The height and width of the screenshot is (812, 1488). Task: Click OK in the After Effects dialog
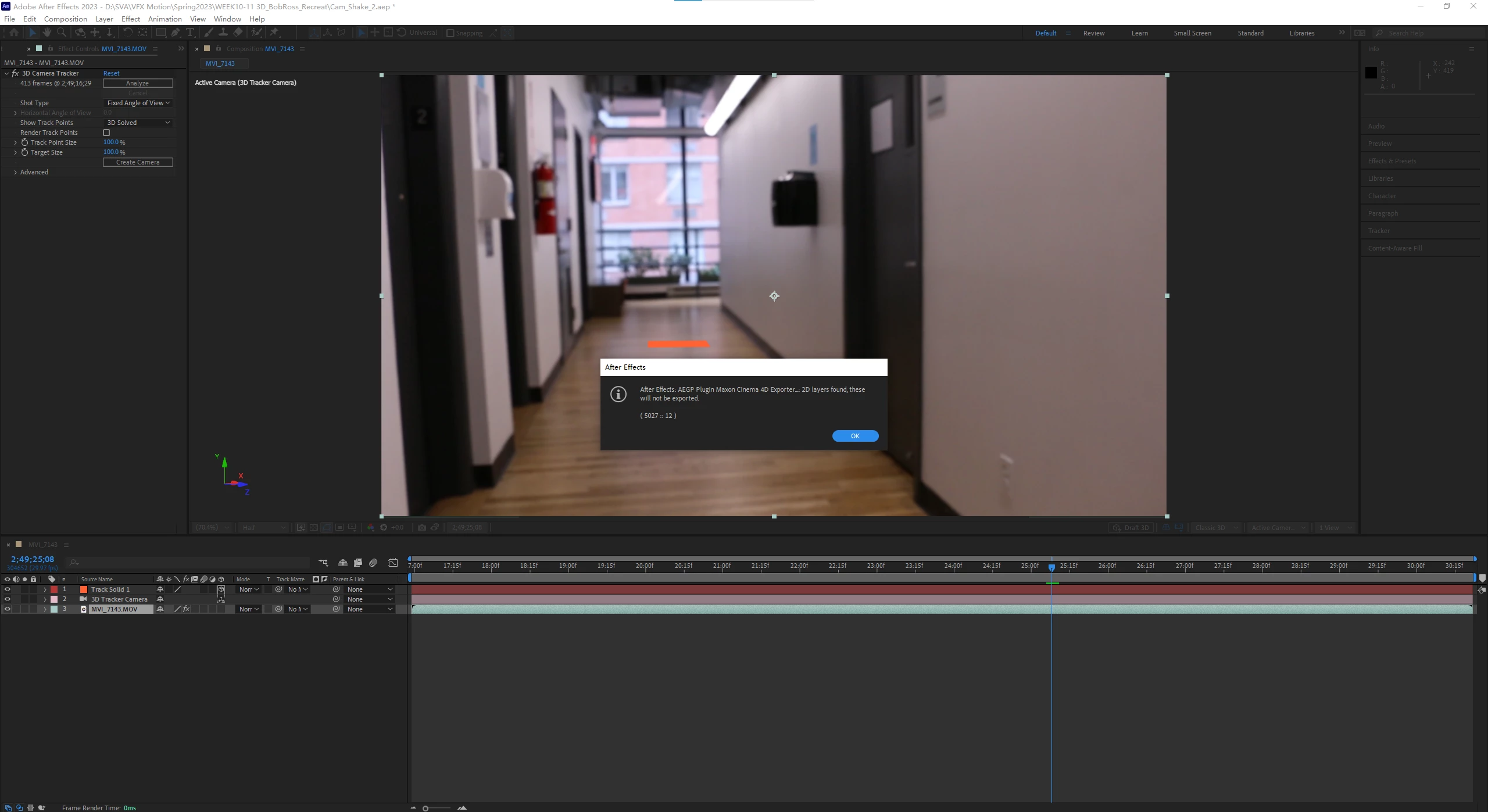855,436
